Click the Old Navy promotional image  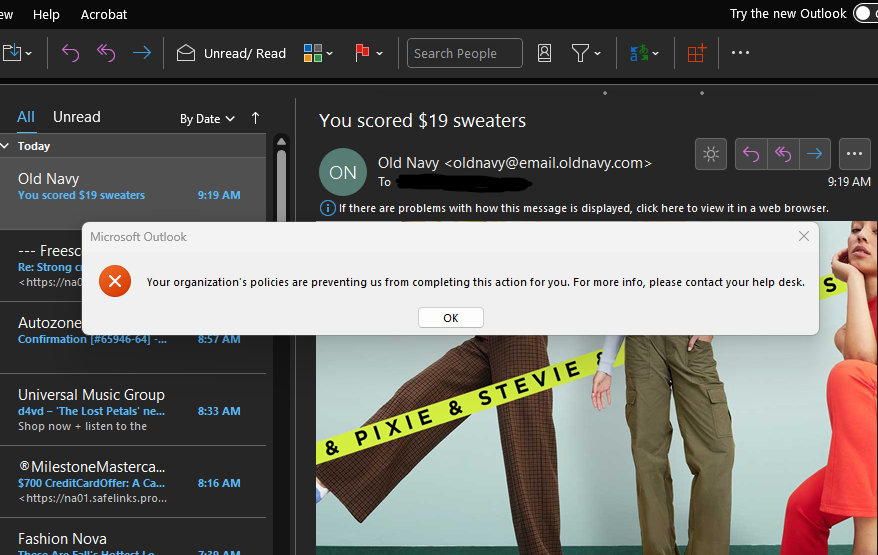point(596,445)
